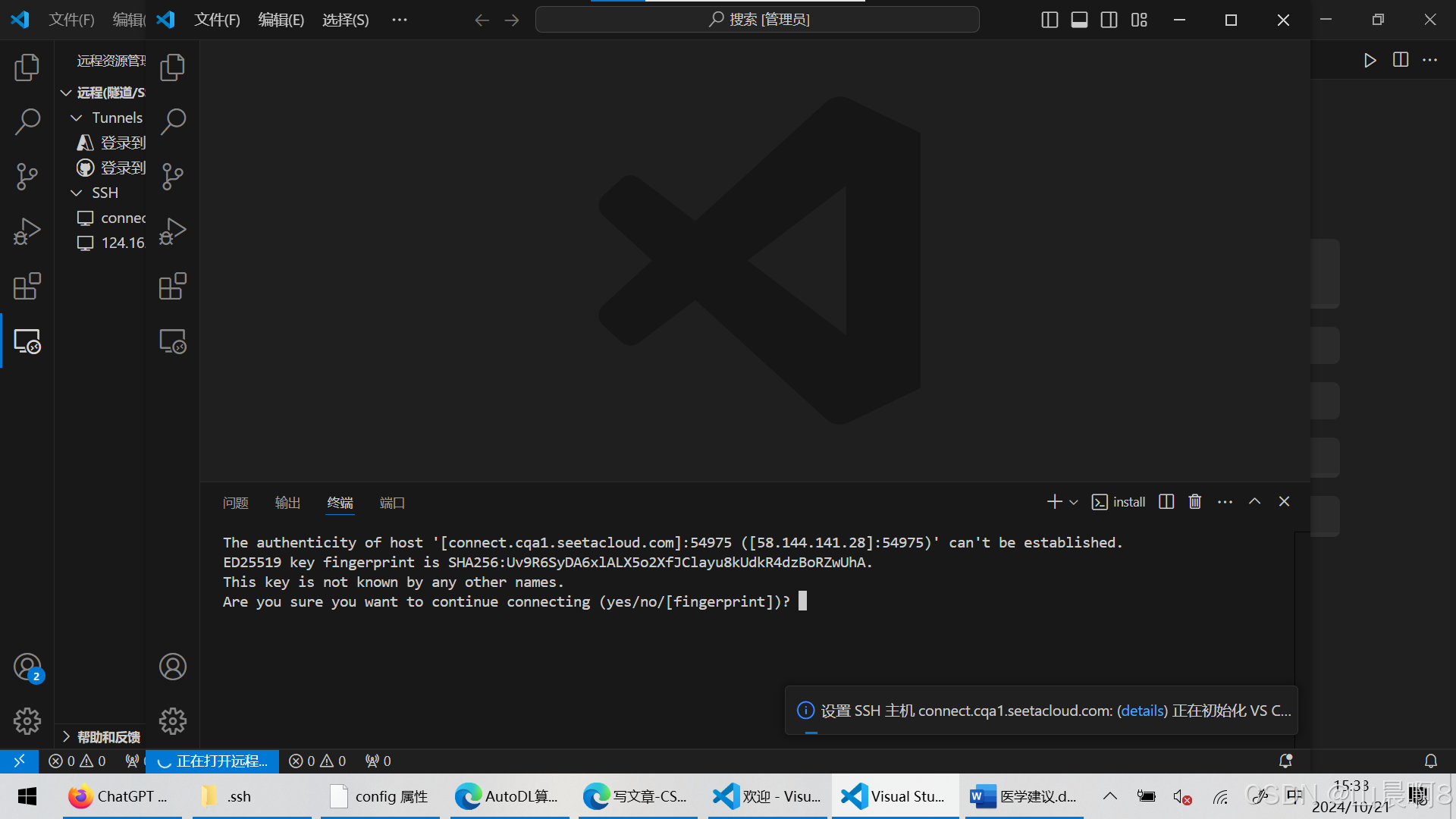Create a new terminal with plus button
The height and width of the screenshot is (819, 1456).
click(1054, 501)
